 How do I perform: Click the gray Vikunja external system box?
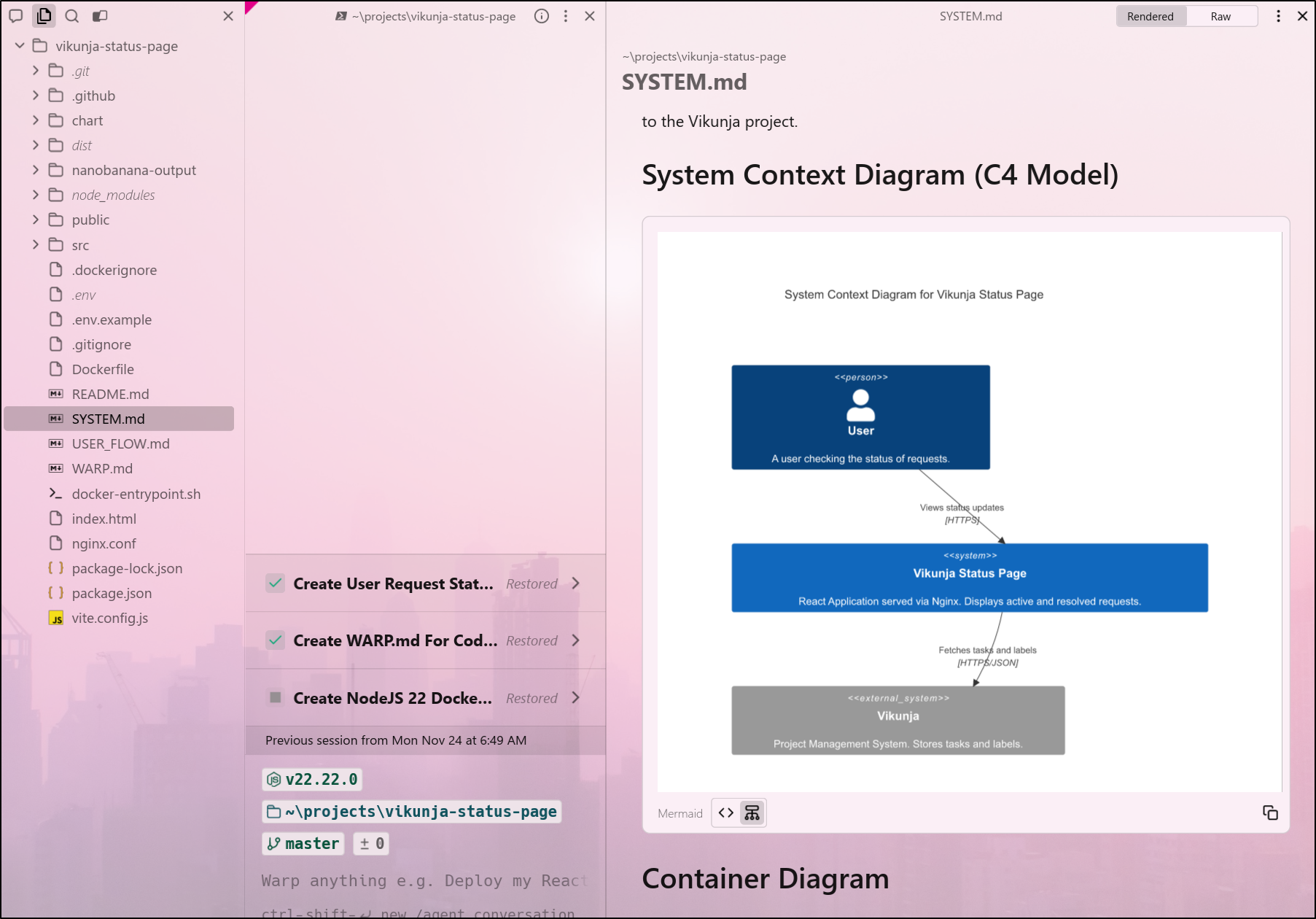coord(898,720)
